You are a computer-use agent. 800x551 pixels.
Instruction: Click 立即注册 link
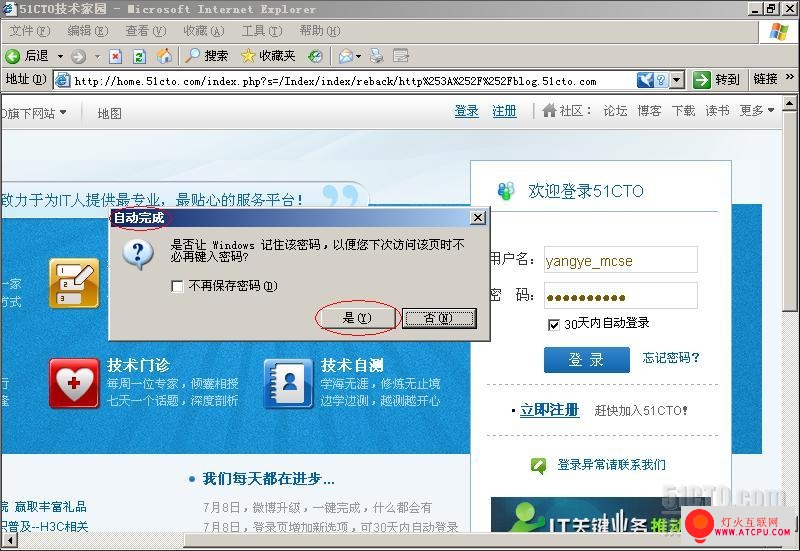coord(549,410)
